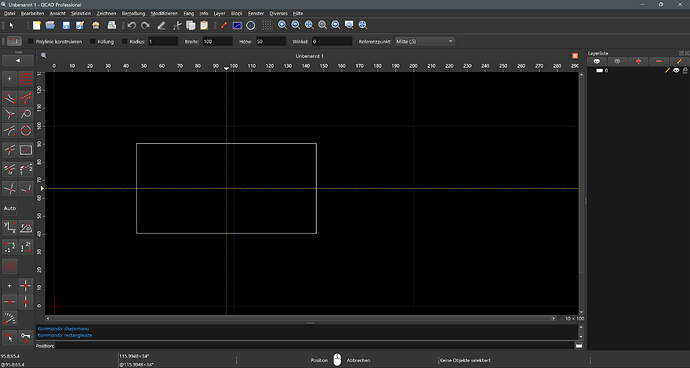Enable free snap with the plus icon
This screenshot has width=690, height=368.
click(10, 79)
